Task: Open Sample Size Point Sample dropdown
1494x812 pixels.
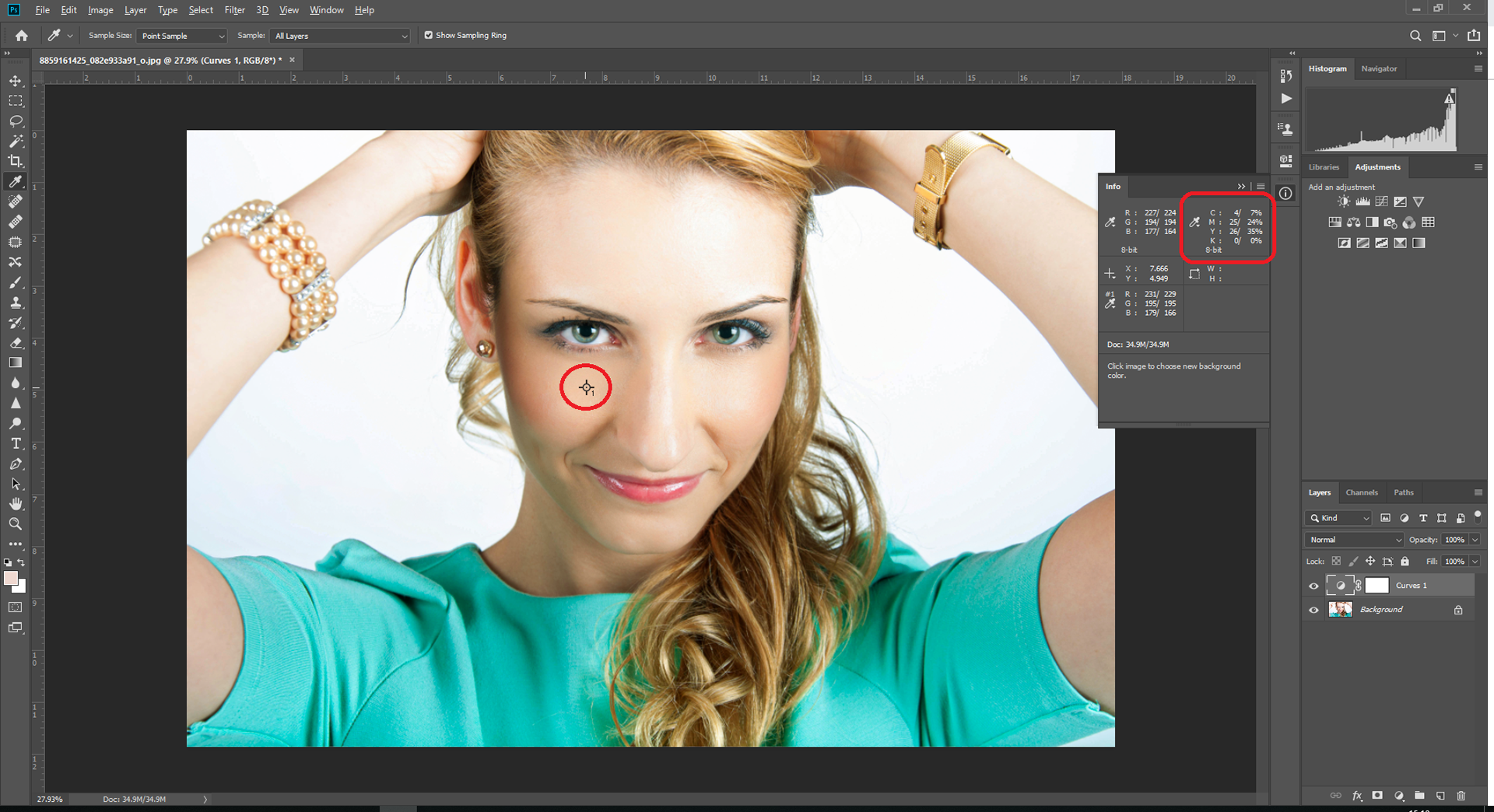Action: click(182, 36)
